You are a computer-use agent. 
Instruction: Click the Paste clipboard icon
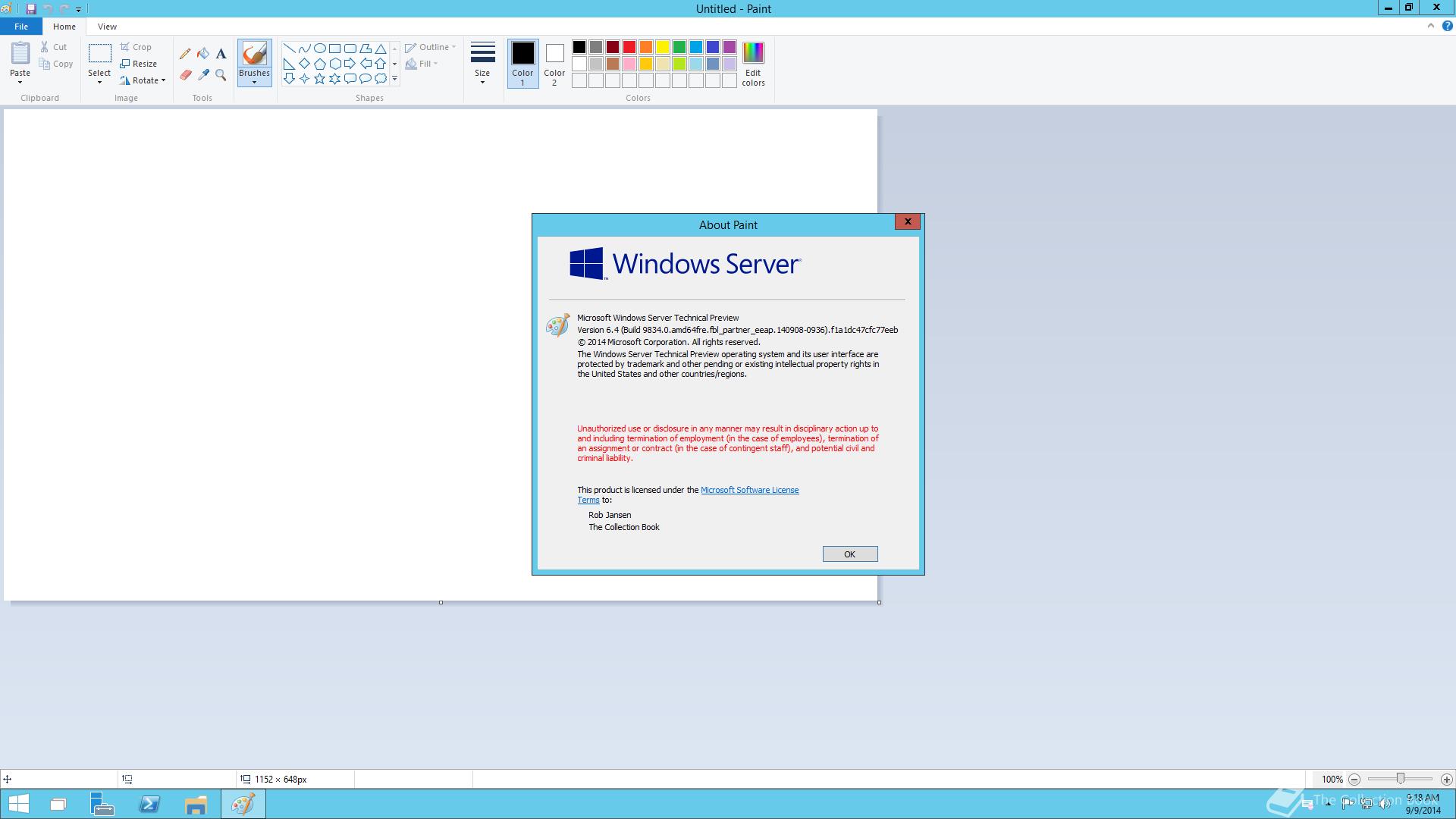(x=20, y=54)
